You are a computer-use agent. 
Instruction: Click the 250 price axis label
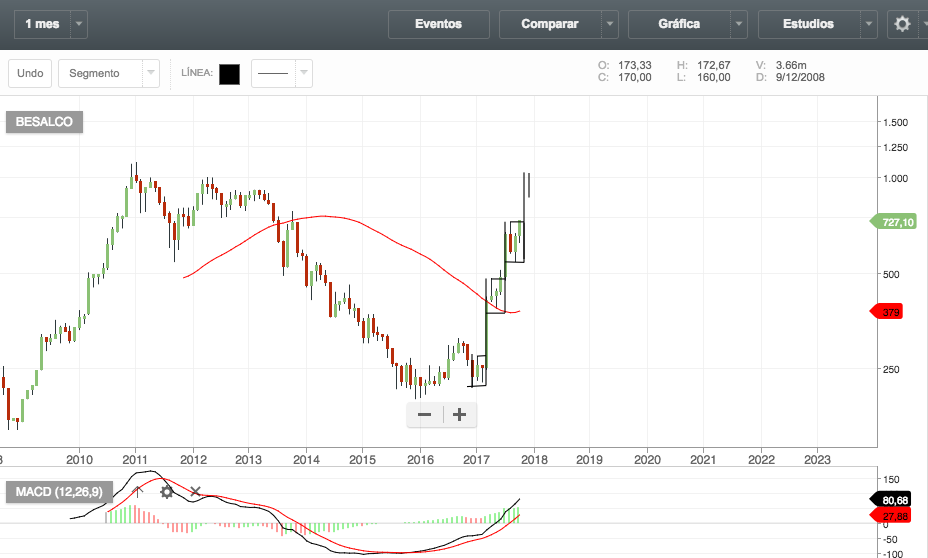click(891, 369)
